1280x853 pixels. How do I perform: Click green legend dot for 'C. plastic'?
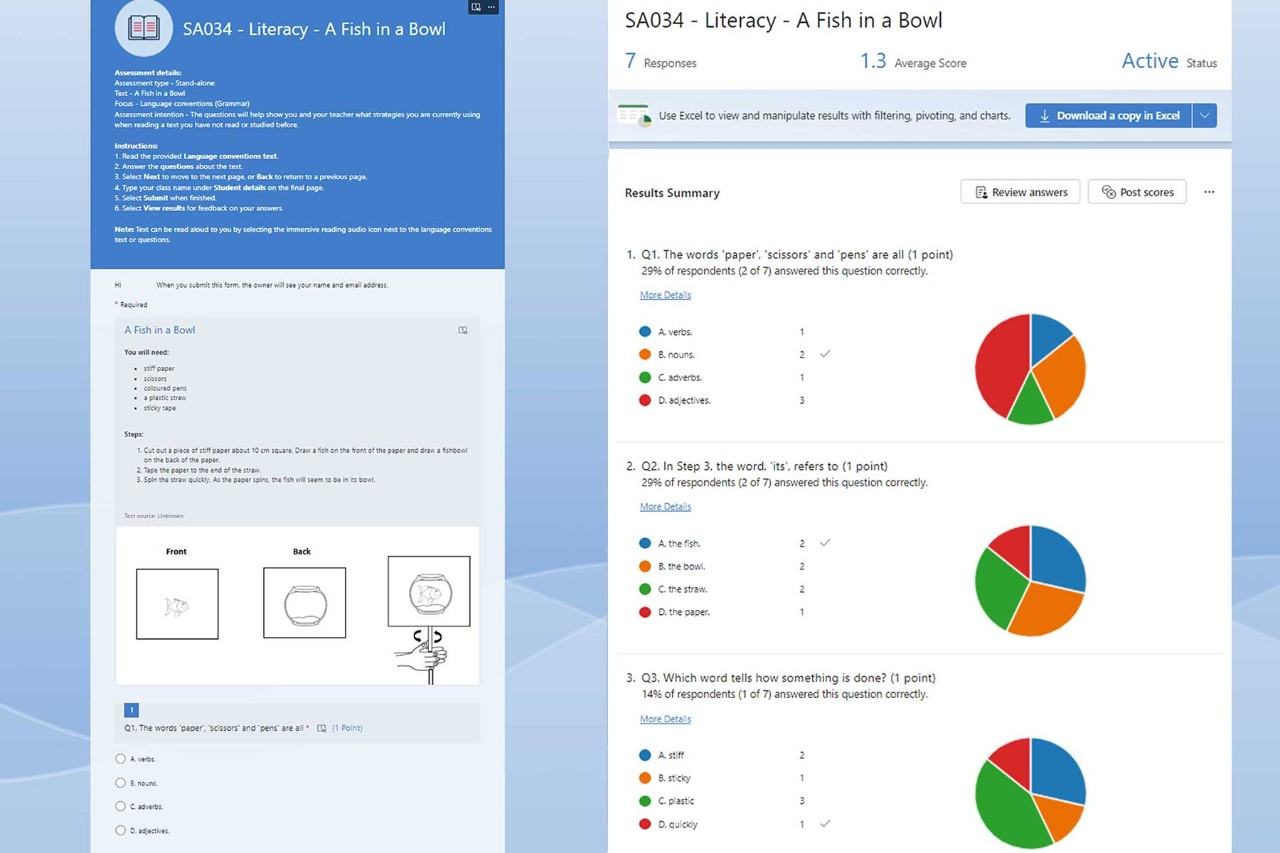tap(645, 801)
